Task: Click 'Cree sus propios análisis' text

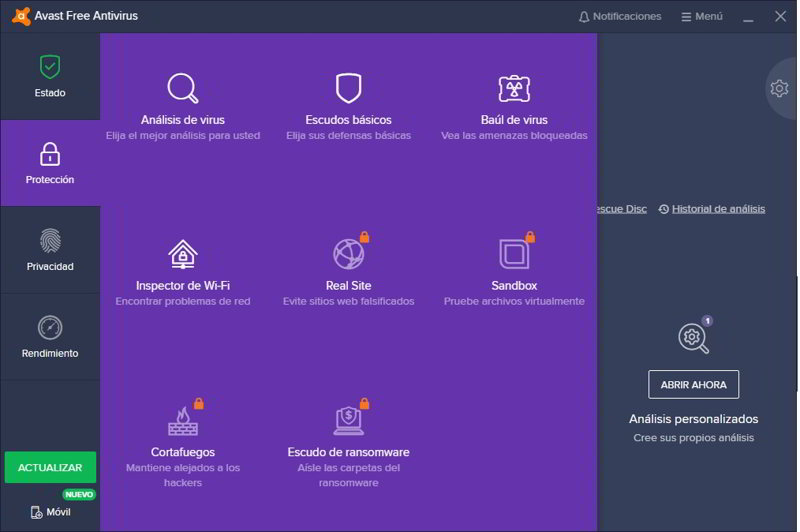Action: 693,438
